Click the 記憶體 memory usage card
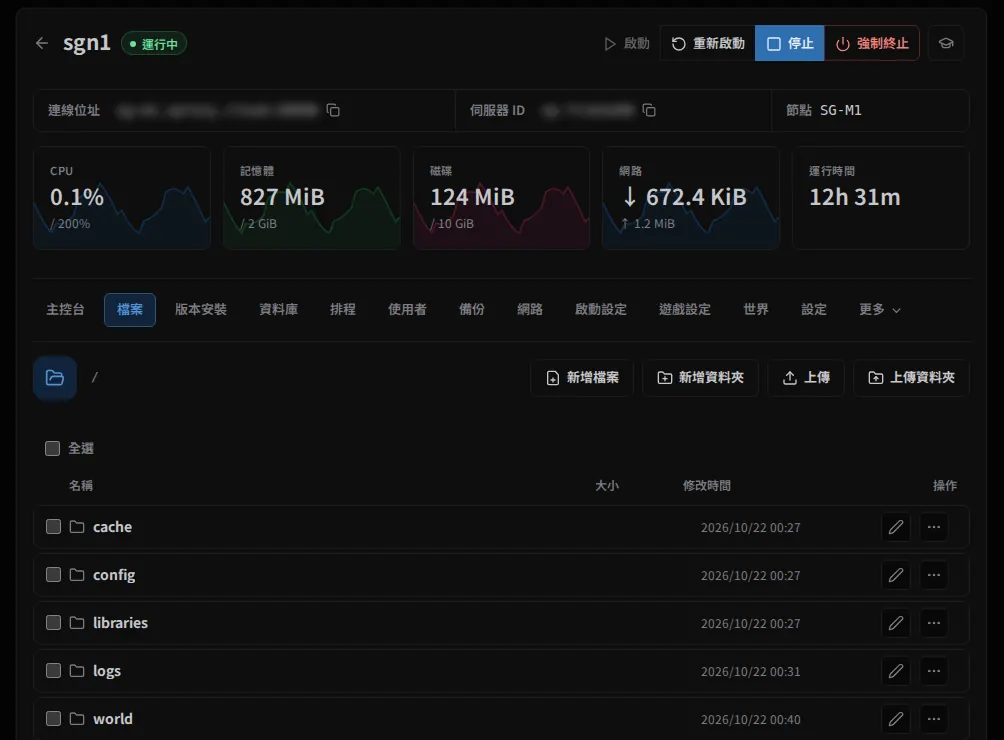 [x=312, y=198]
